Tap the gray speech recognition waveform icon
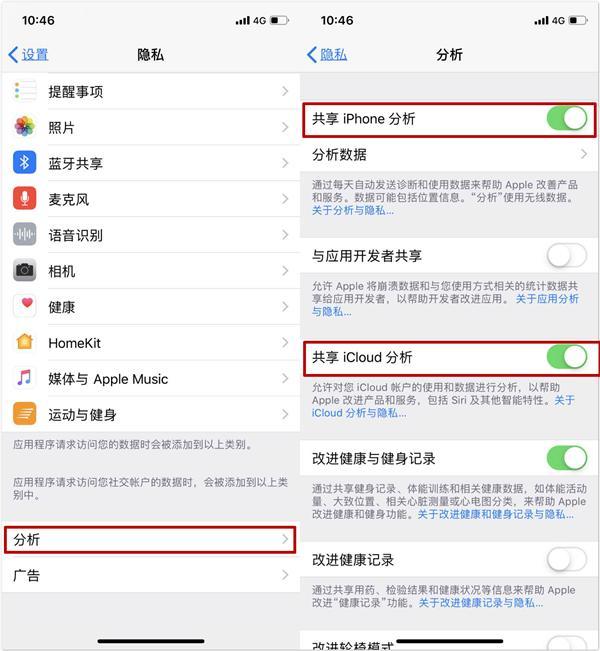The image size is (600, 651). click(x=24, y=235)
